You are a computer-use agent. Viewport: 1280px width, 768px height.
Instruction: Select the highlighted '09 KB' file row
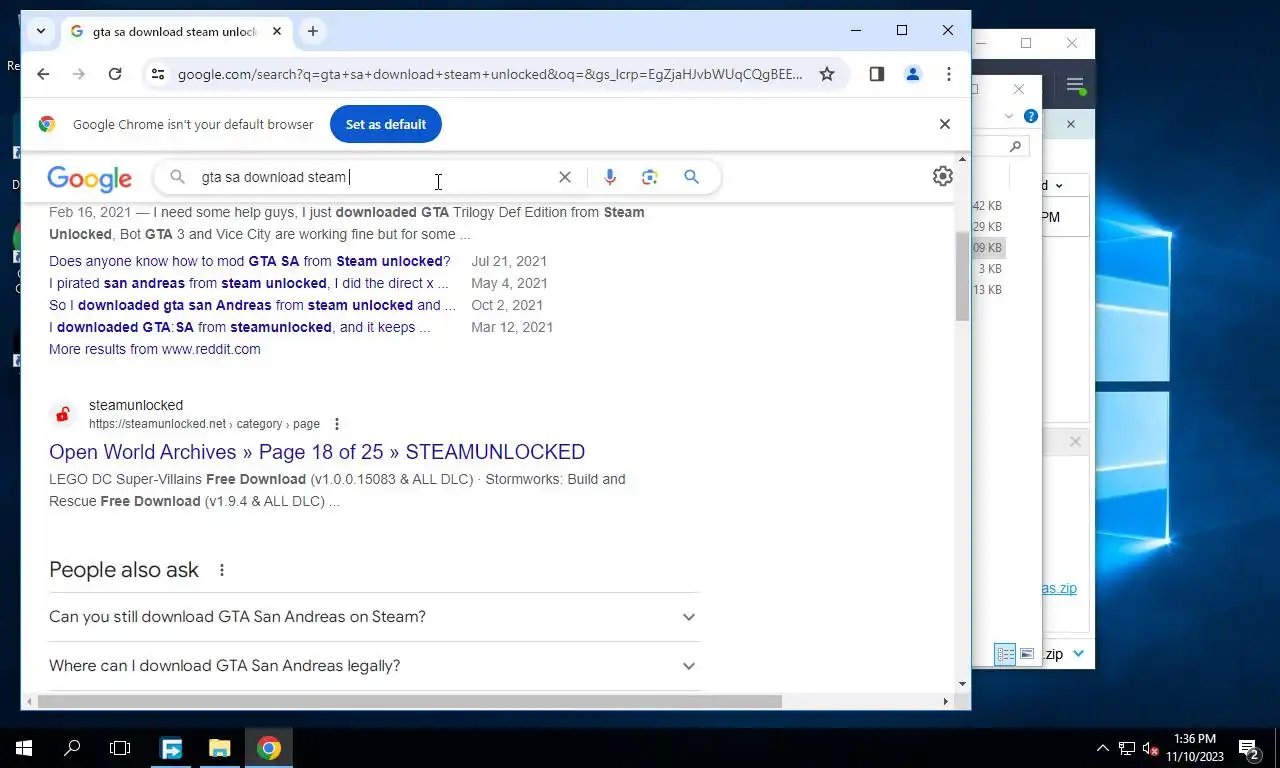[x=988, y=248]
